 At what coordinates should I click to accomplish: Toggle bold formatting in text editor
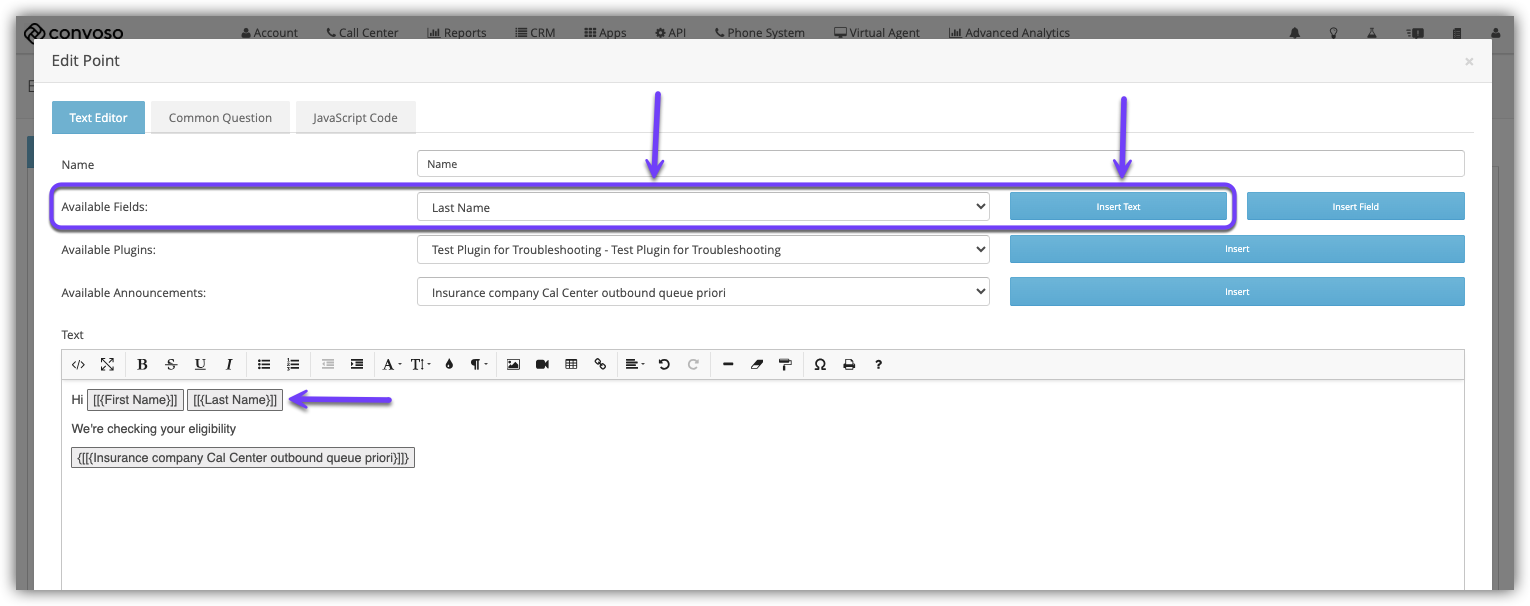coord(142,365)
